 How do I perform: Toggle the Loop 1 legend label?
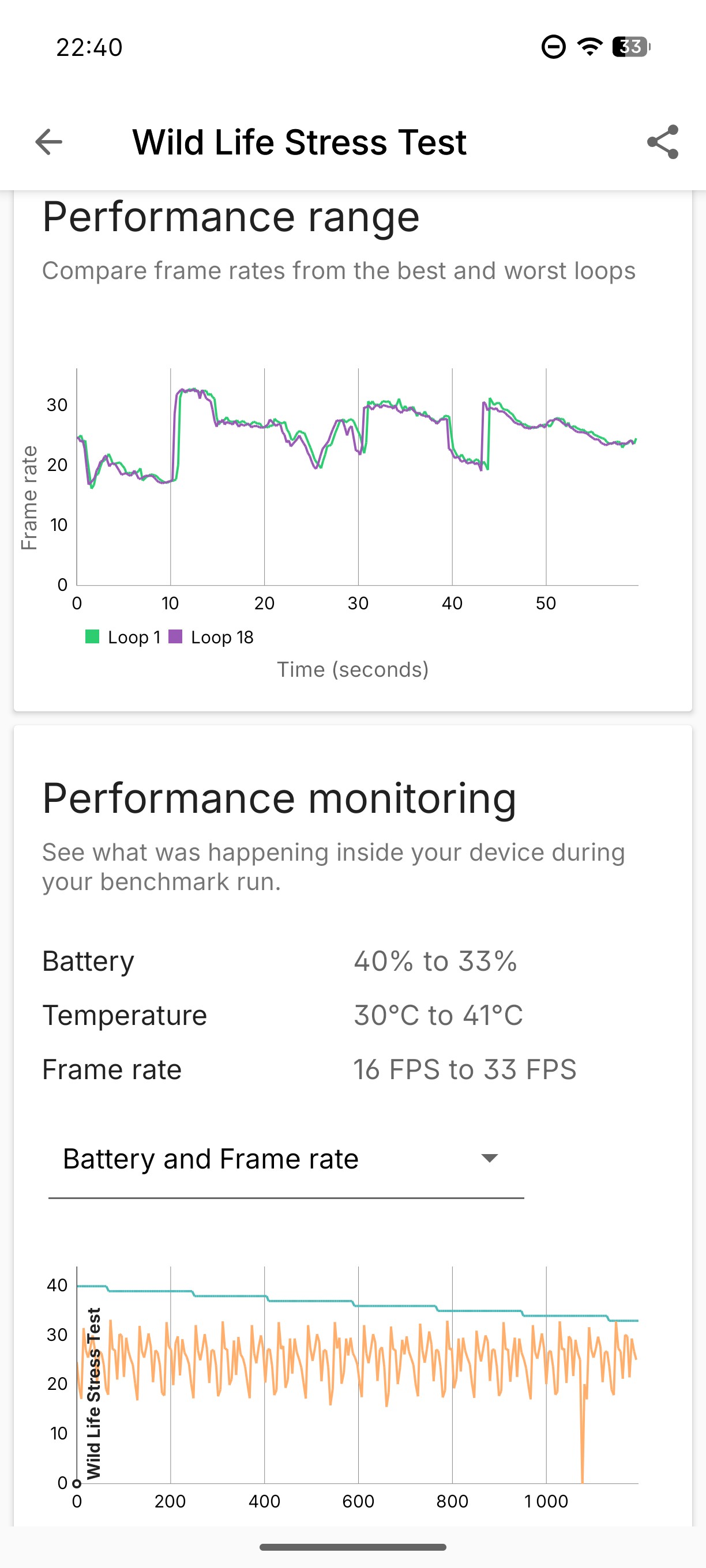134,638
